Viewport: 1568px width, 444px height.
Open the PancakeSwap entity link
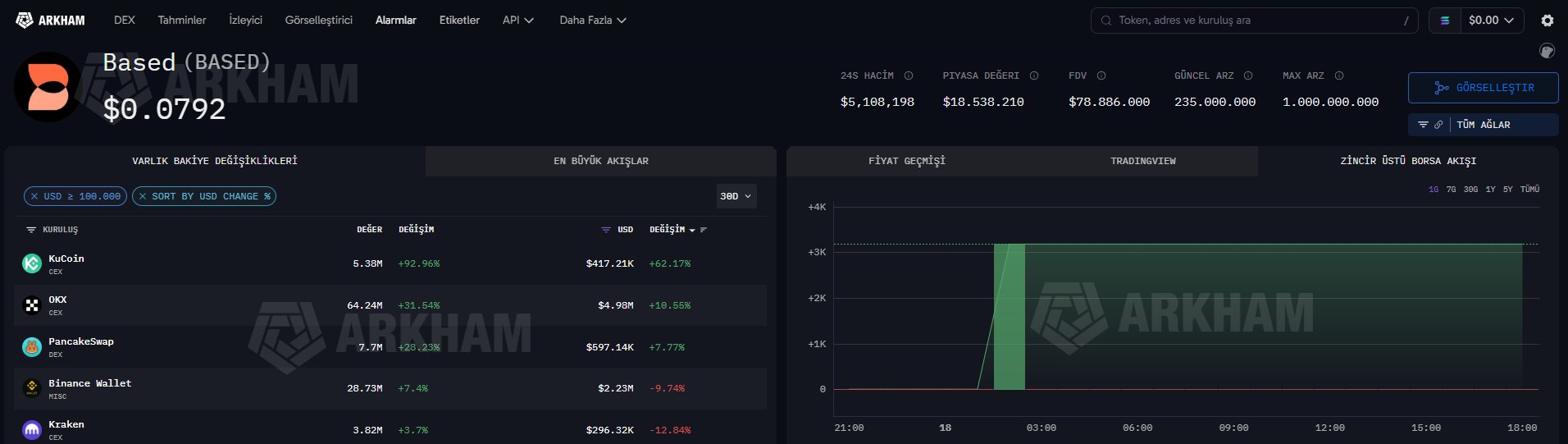81,341
